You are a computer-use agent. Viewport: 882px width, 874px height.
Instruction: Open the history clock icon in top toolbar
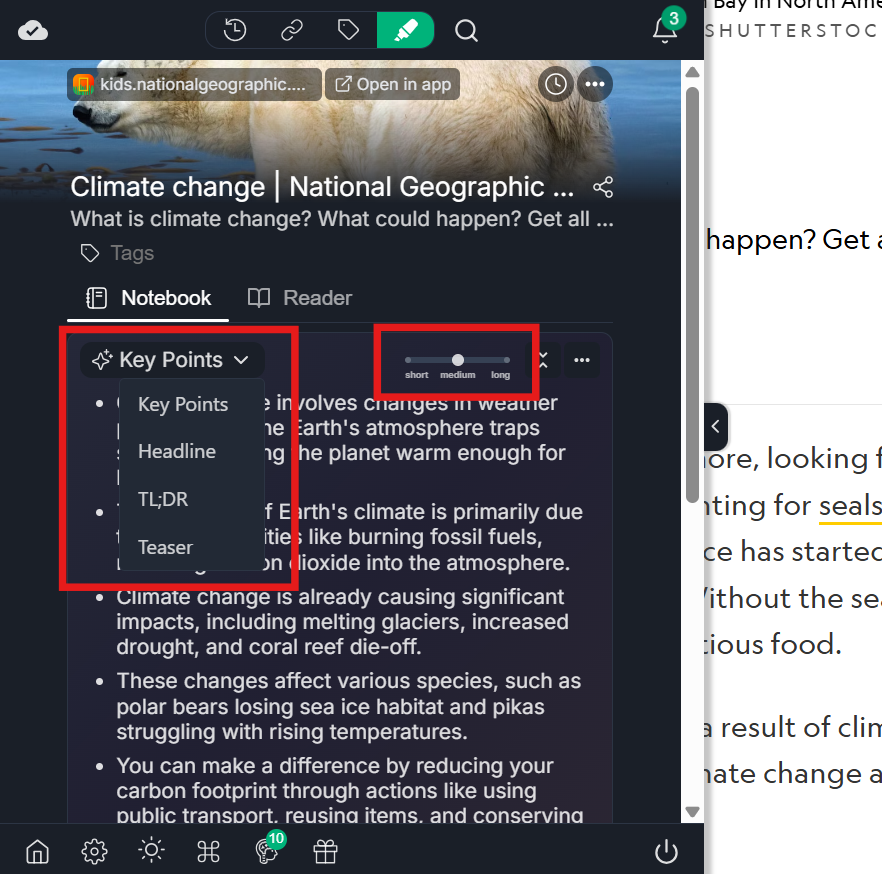tap(235, 30)
